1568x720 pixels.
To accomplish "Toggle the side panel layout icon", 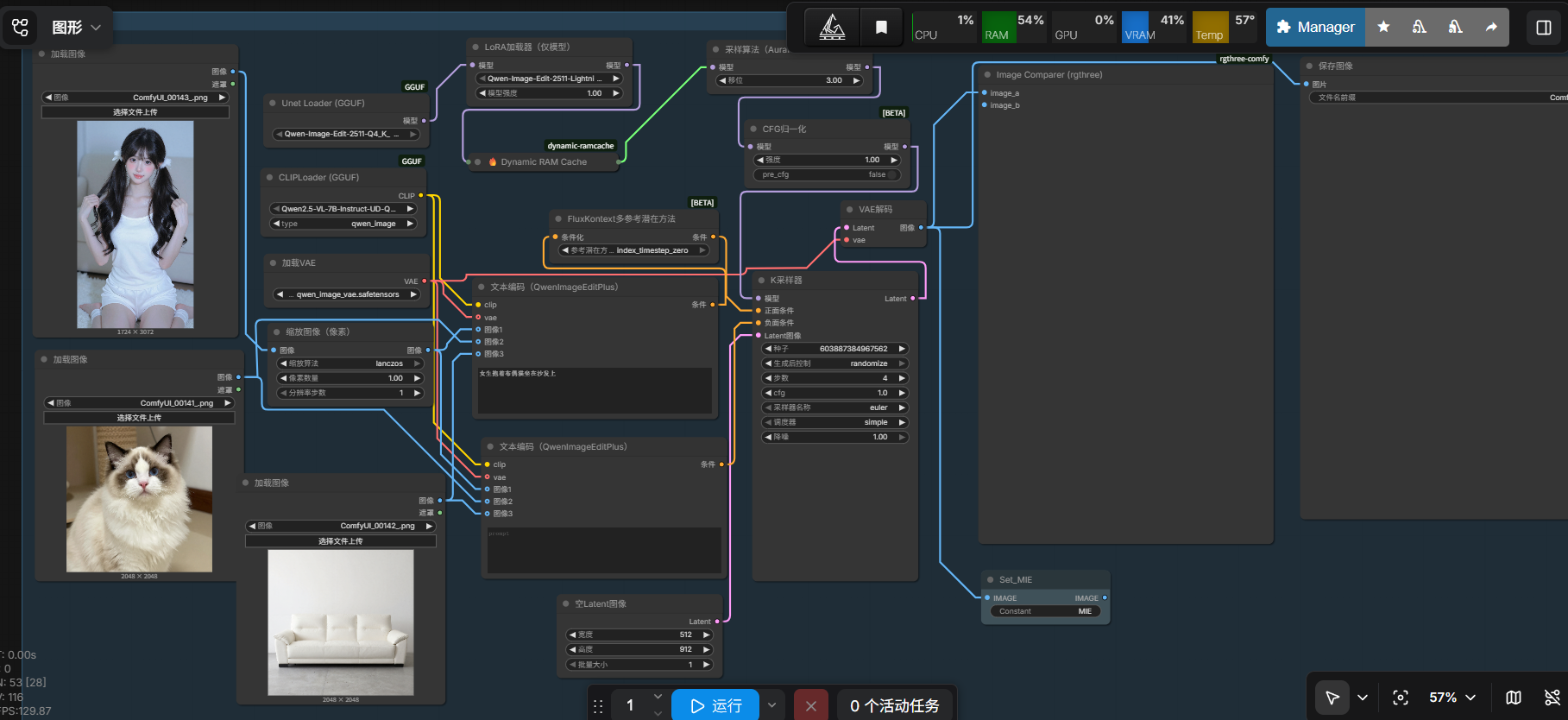I will [1544, 28].
